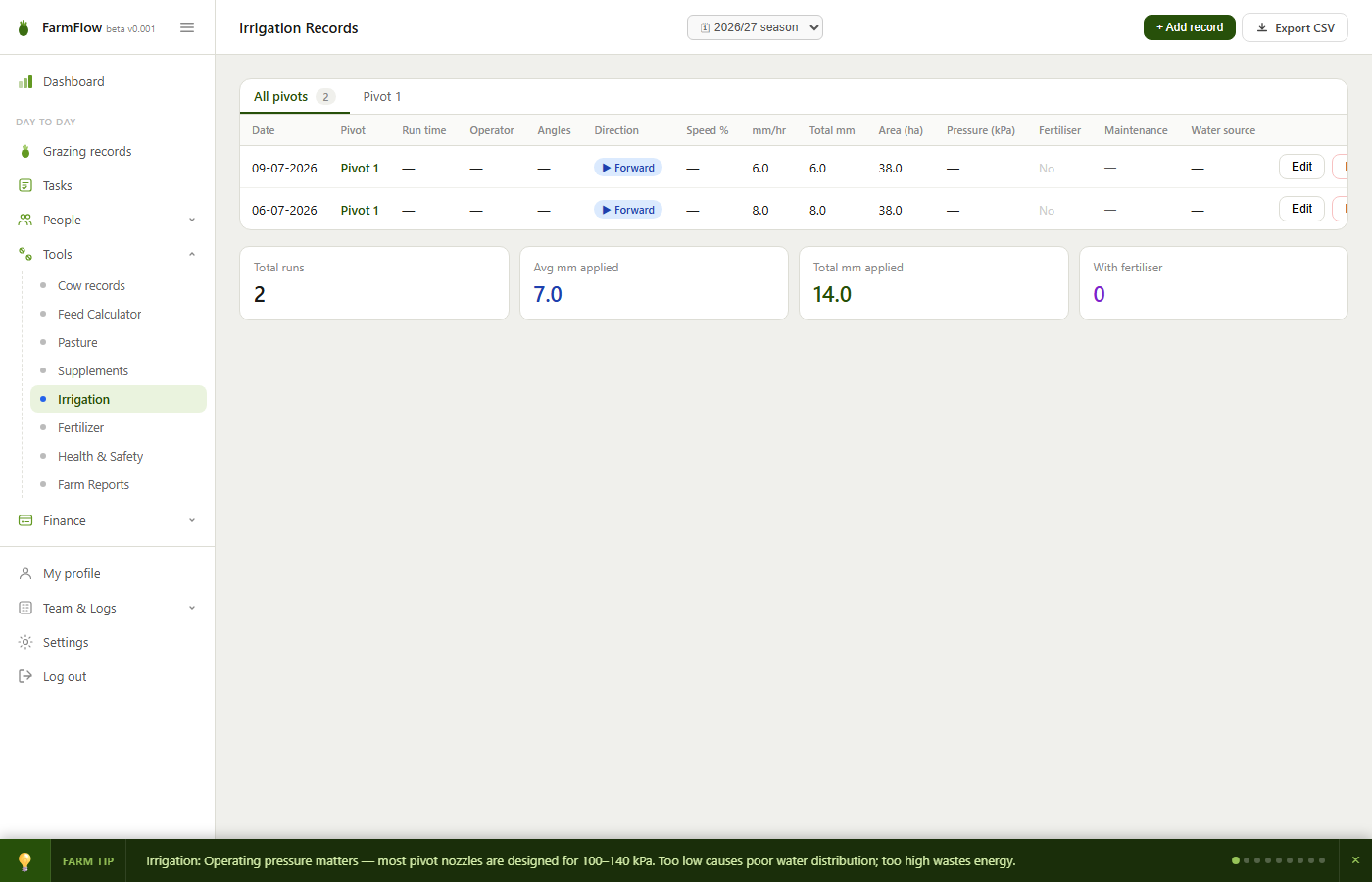
Task: Click the Direction column header
Action: [616, 130]
